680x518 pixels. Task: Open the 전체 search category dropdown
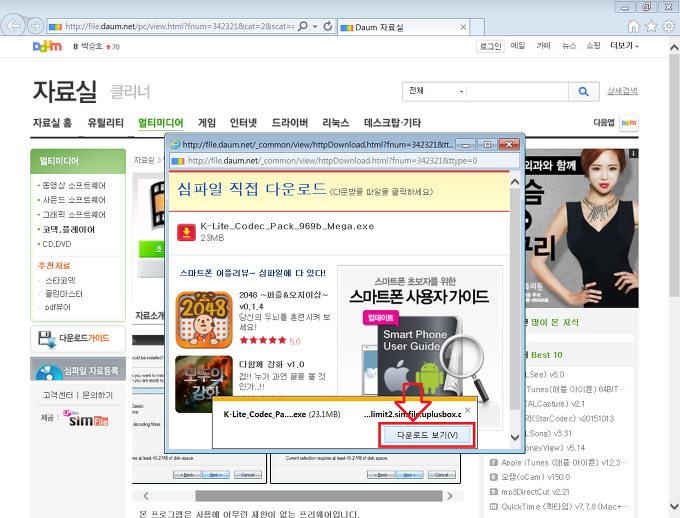tap(435, 92)
